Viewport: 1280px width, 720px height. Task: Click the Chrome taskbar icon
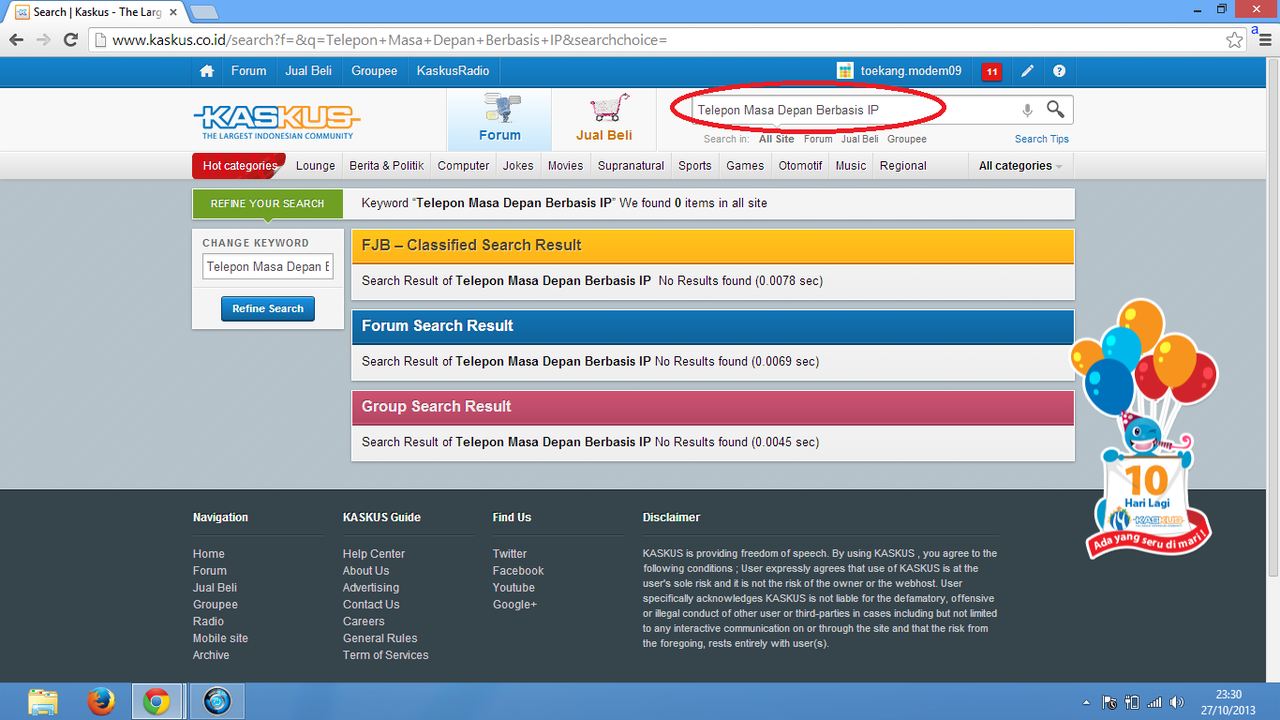pyautogui.click(x=156, y=702)
